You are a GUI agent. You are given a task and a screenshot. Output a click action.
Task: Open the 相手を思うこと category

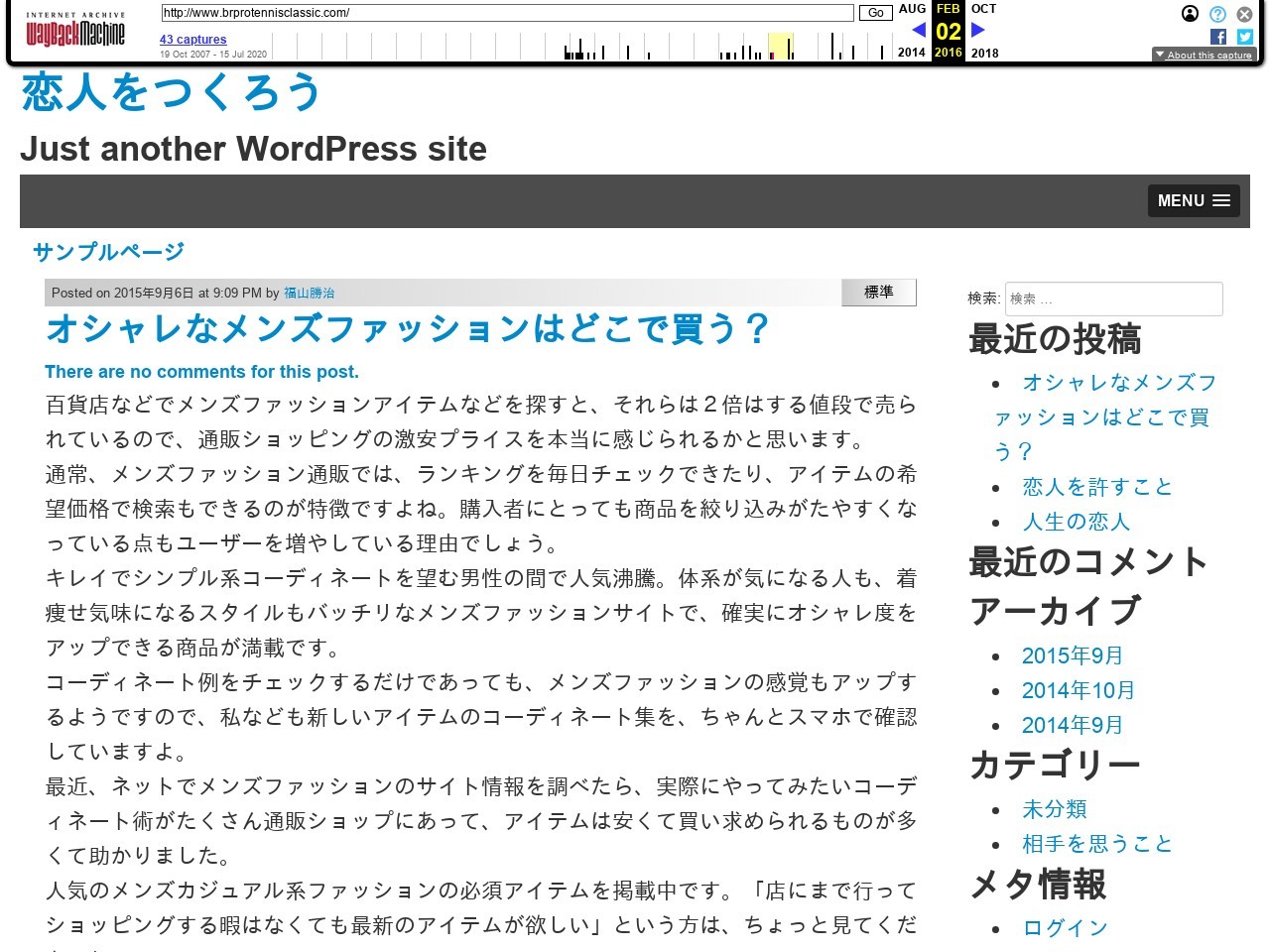[1096, 844]
